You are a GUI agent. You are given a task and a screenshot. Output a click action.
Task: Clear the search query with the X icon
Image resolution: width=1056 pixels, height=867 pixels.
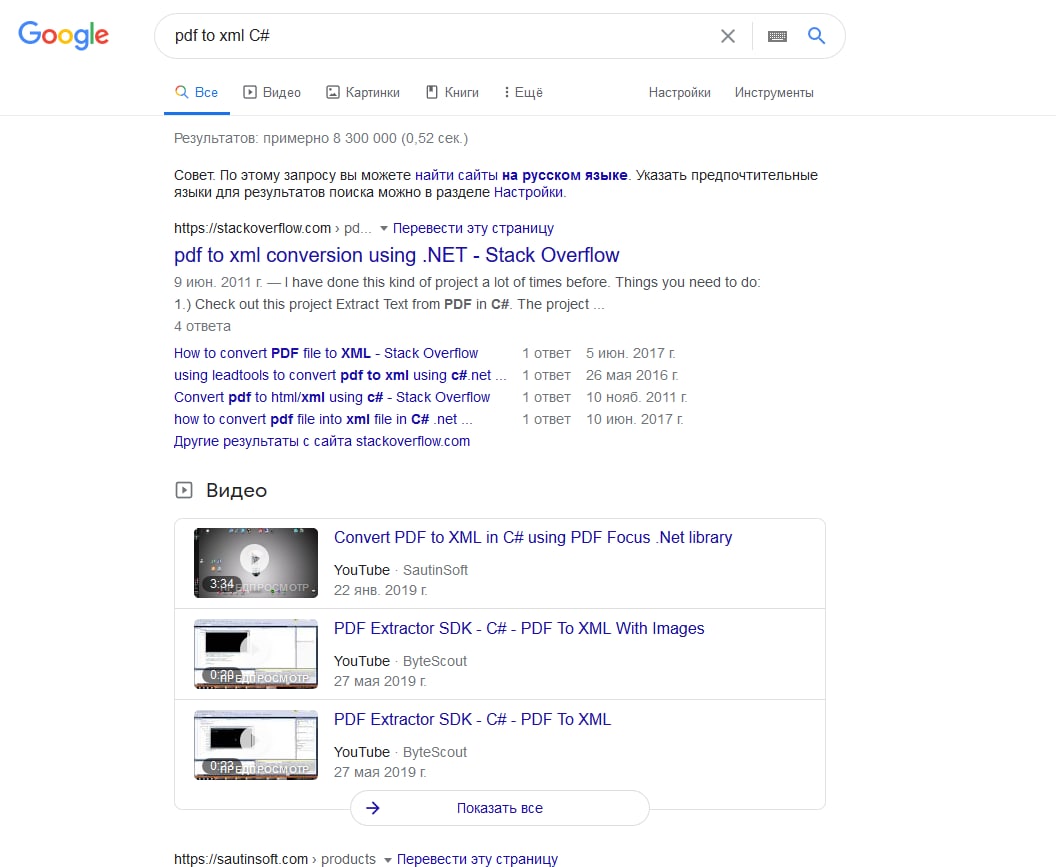click(x=727, y=36)
